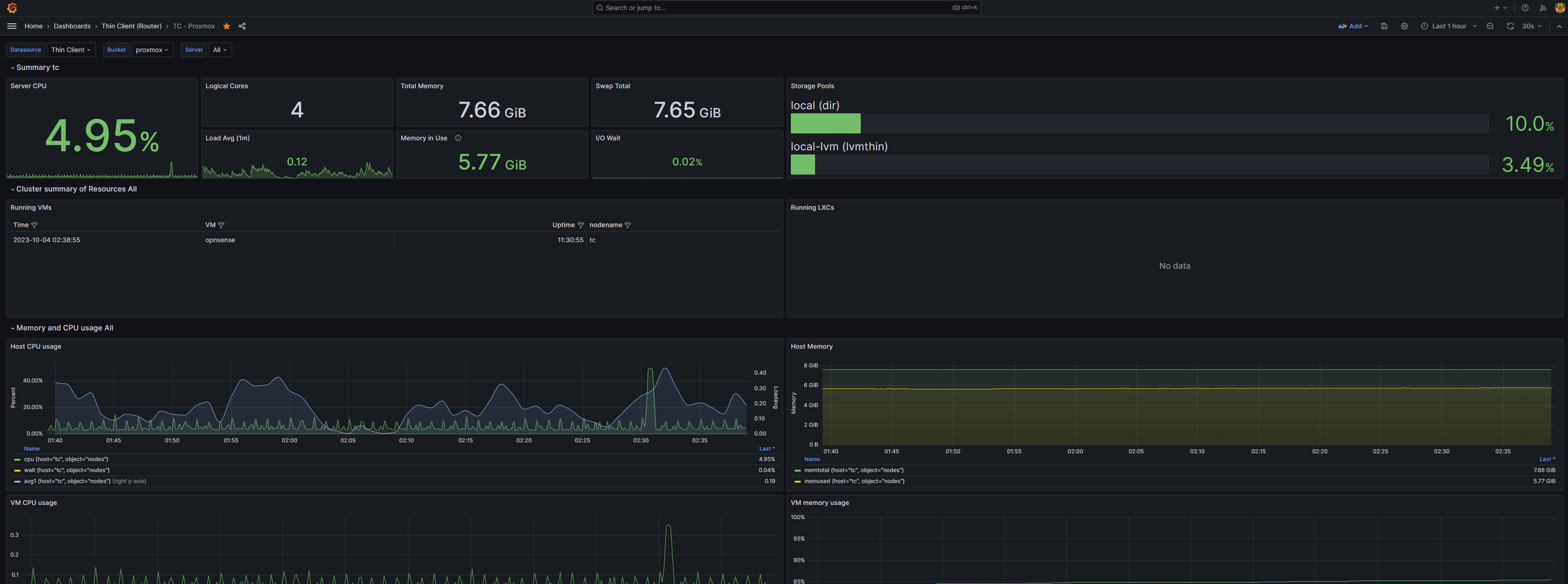Toggle the cpu series in legend

coord(66,459)
